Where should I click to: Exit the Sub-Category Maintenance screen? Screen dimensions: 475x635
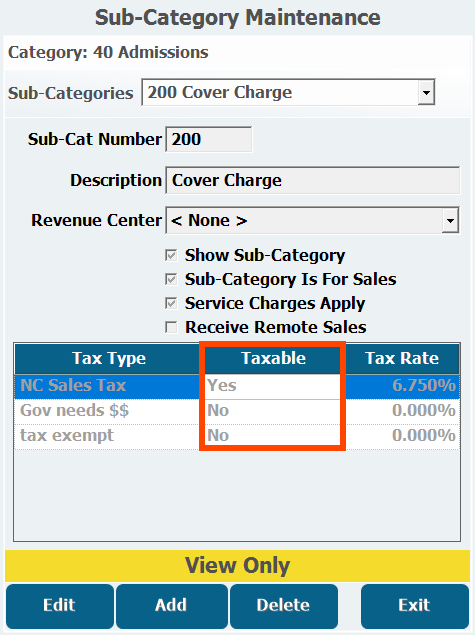pyautogui.click(x=415, y=605)
